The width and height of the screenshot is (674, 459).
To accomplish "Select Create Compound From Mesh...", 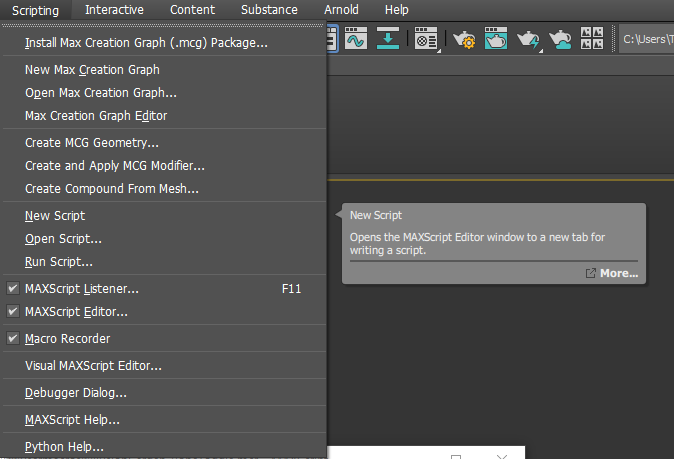I will [164, 189].
